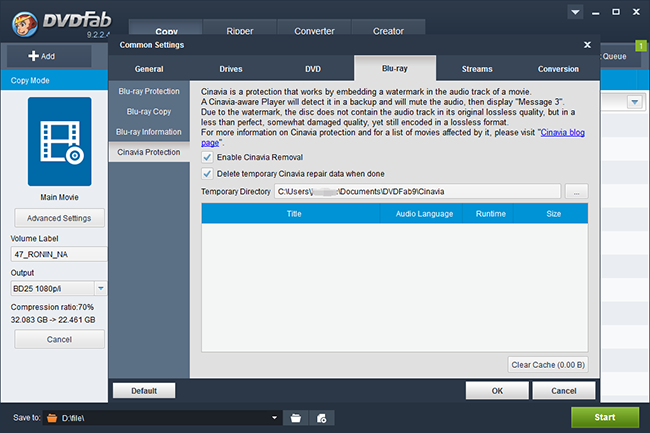Click the Main Movie film disc thumbnail

59,142
